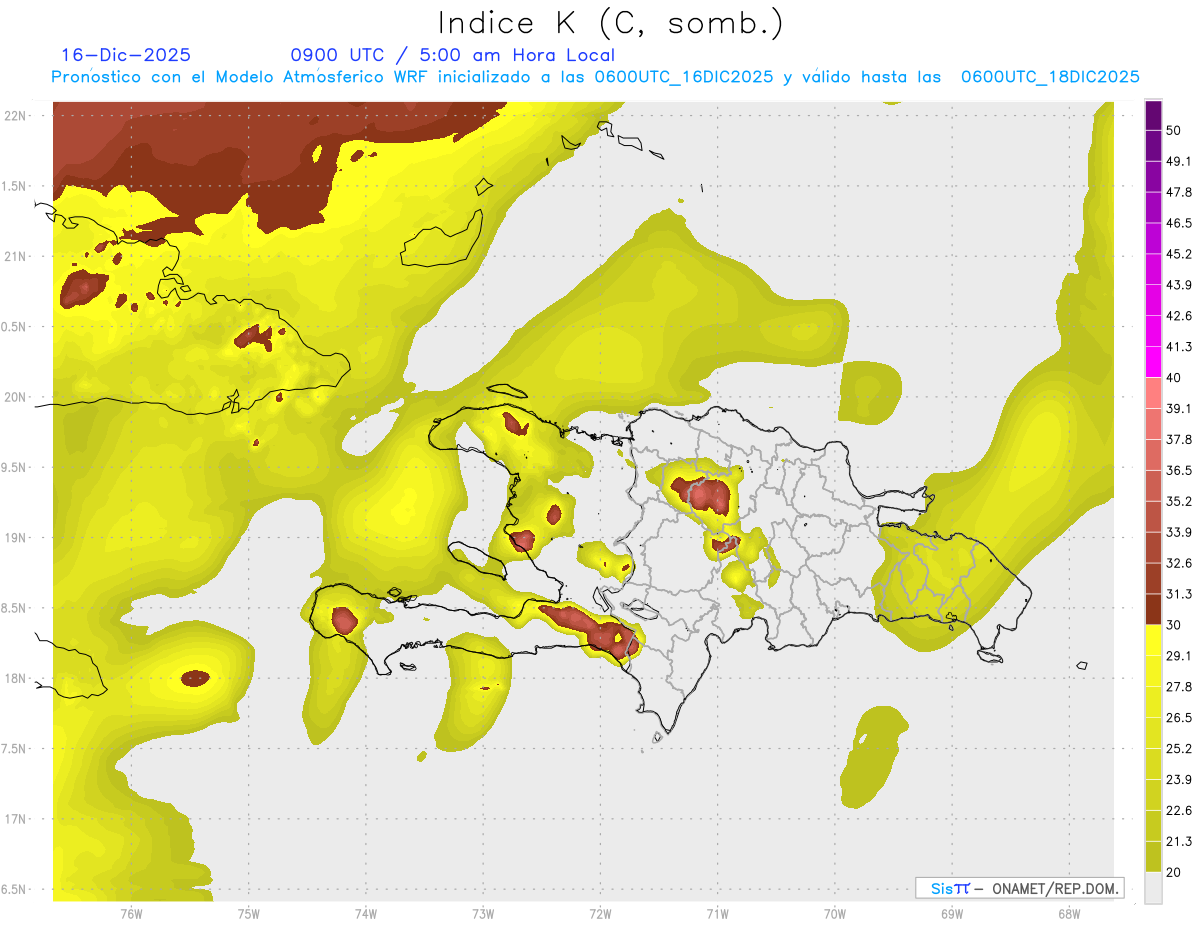
Task: Click the legend value "21.3"
Action: point(1179,842)
